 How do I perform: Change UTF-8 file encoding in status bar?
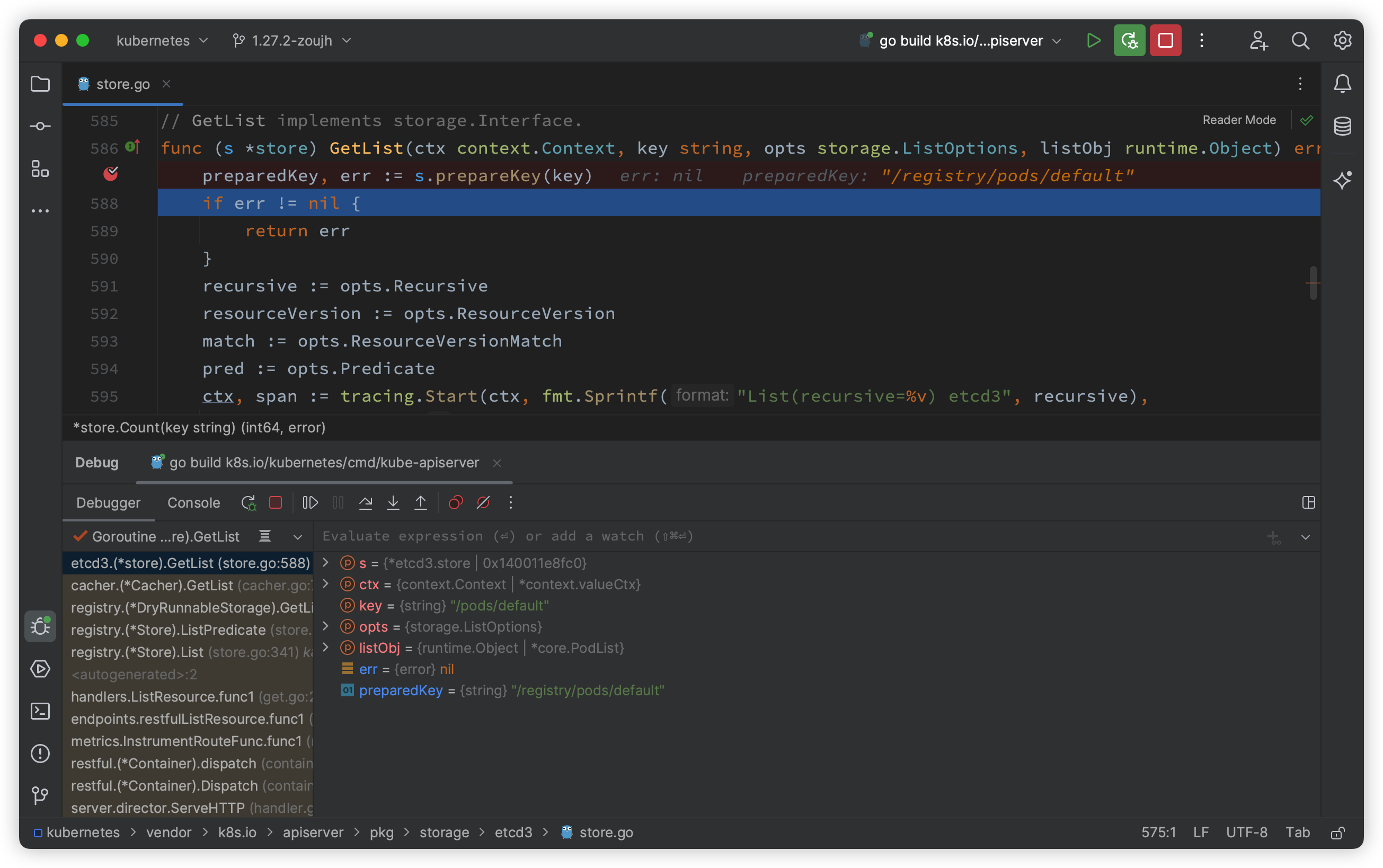tap(1246, 832)
